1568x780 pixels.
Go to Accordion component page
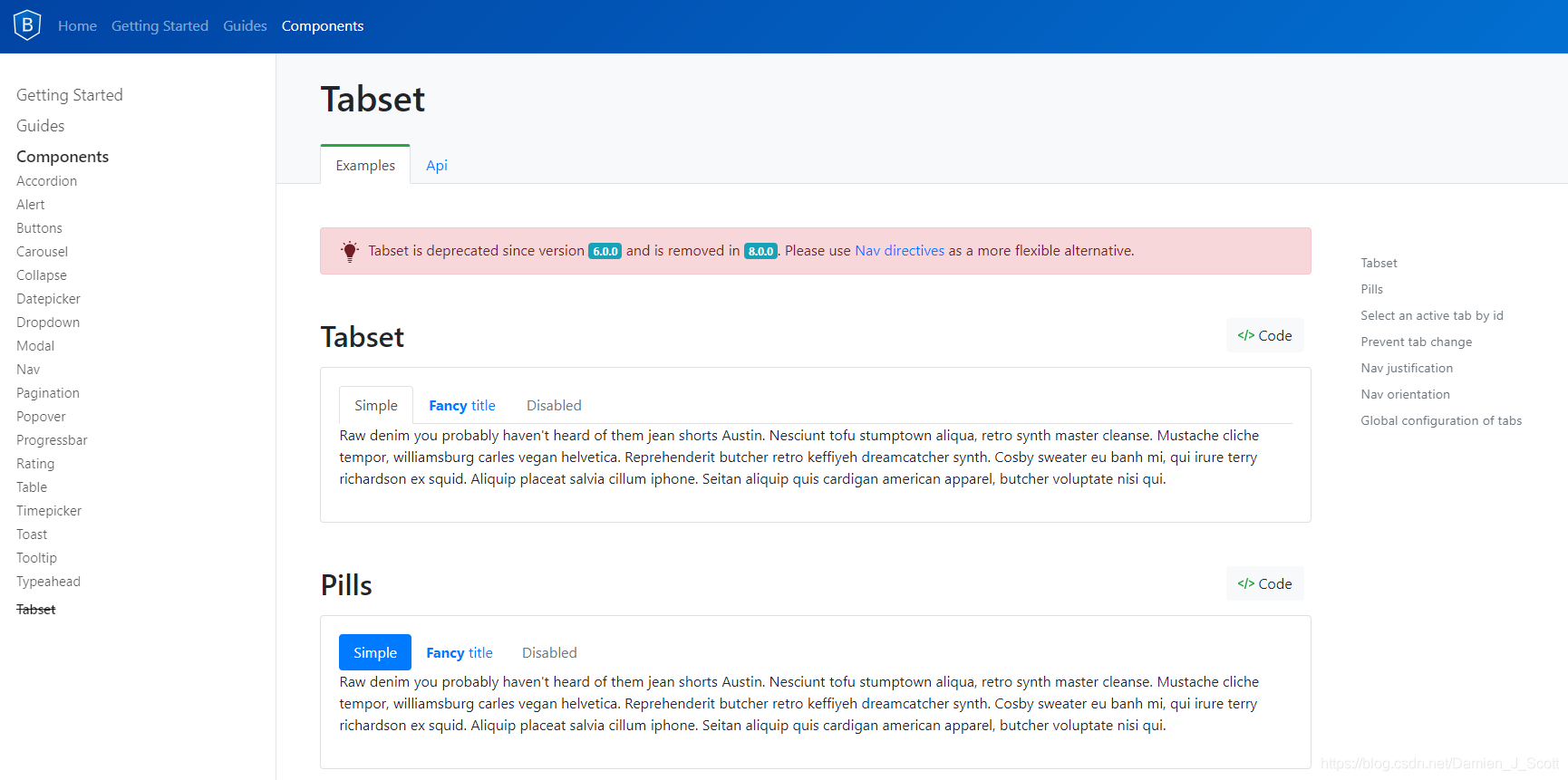coord(47,181)
